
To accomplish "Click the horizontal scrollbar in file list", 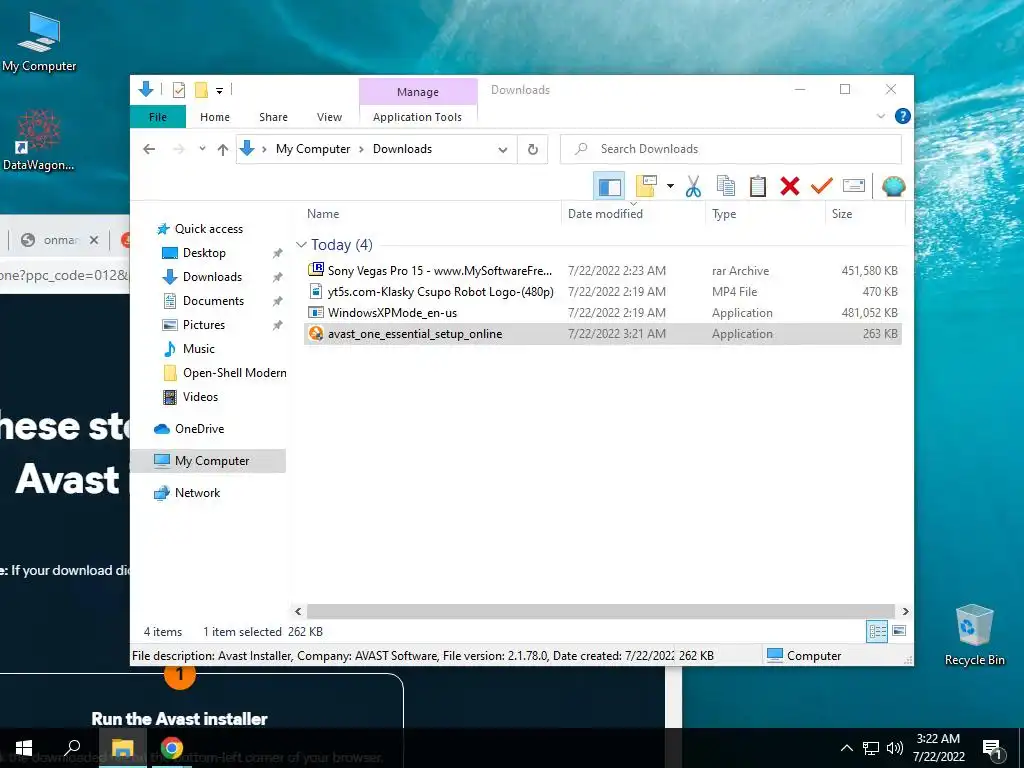I will coord(600,611).
